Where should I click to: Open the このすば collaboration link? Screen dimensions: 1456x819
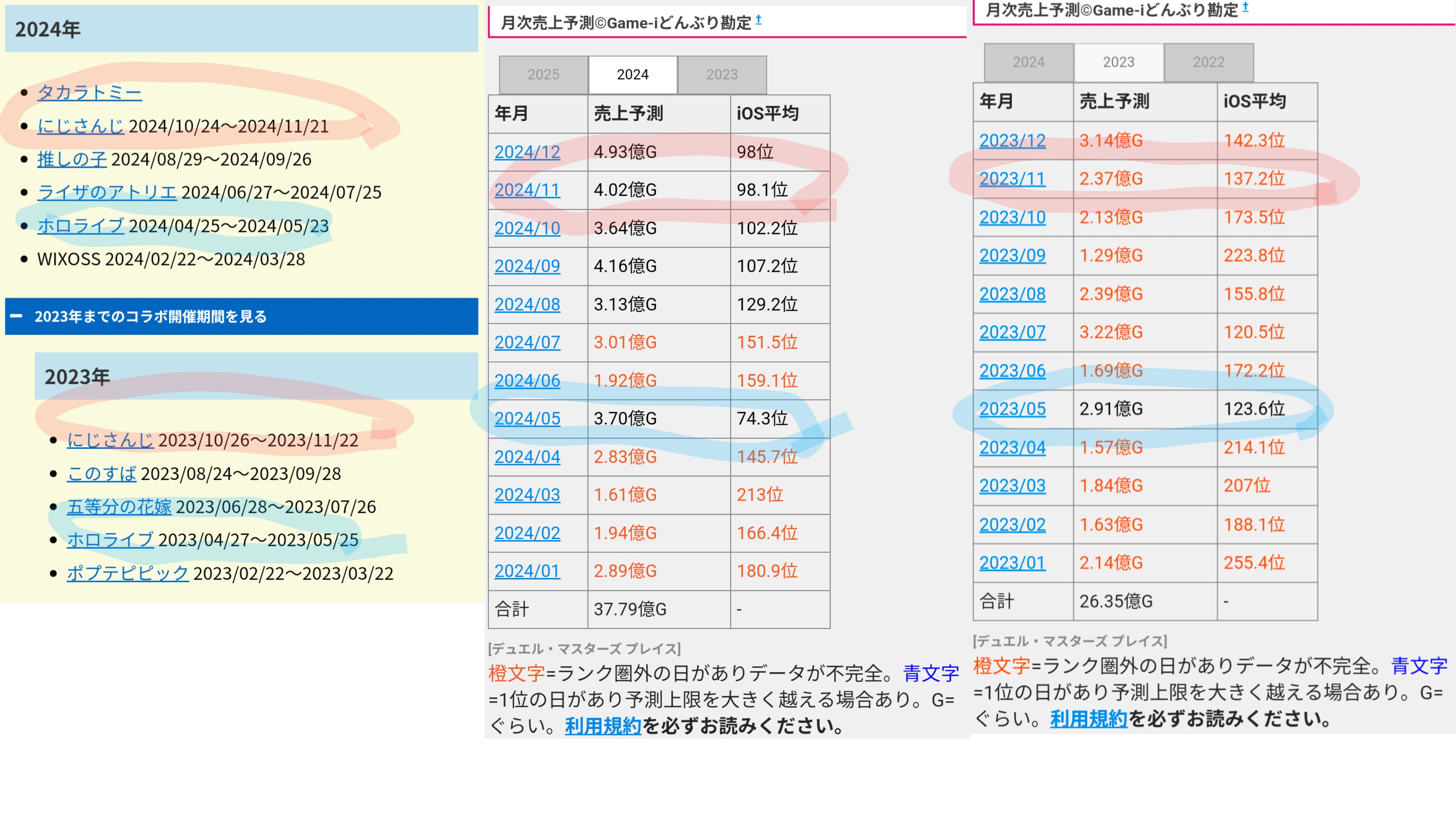(x=102, y=473)
